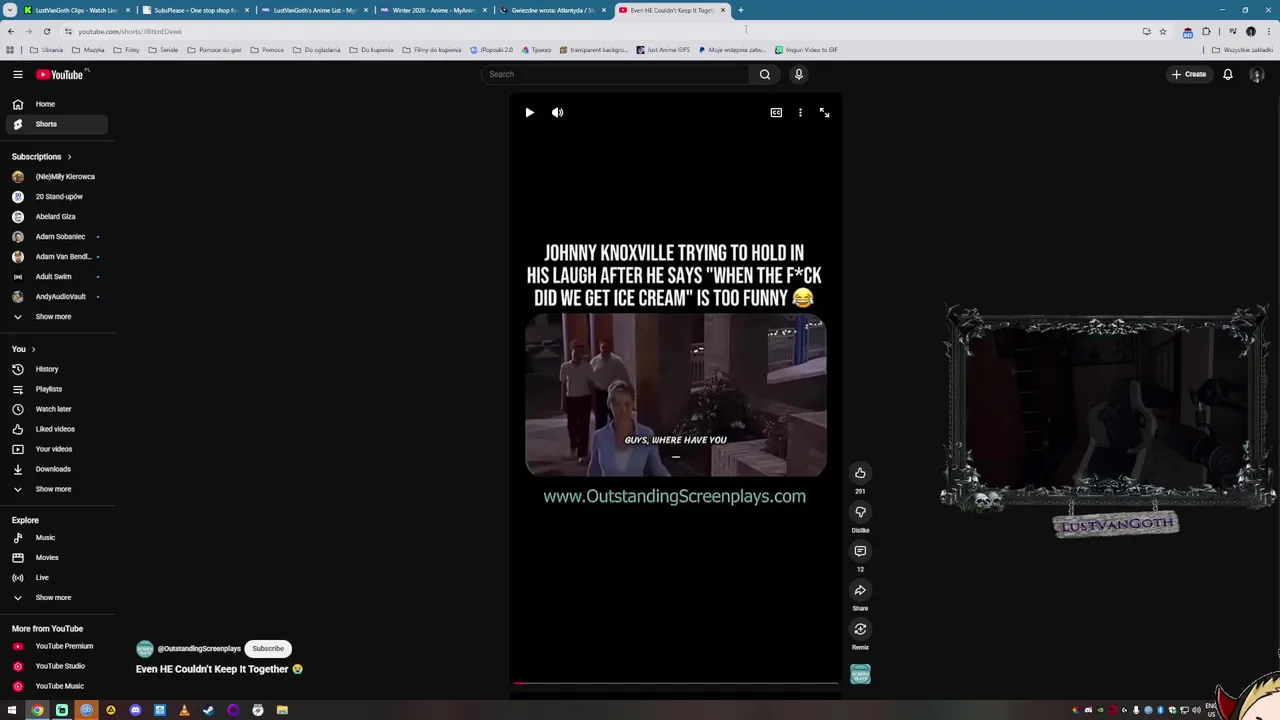
Task: Bookmark this page with the star
Action: pos(1163,31)
